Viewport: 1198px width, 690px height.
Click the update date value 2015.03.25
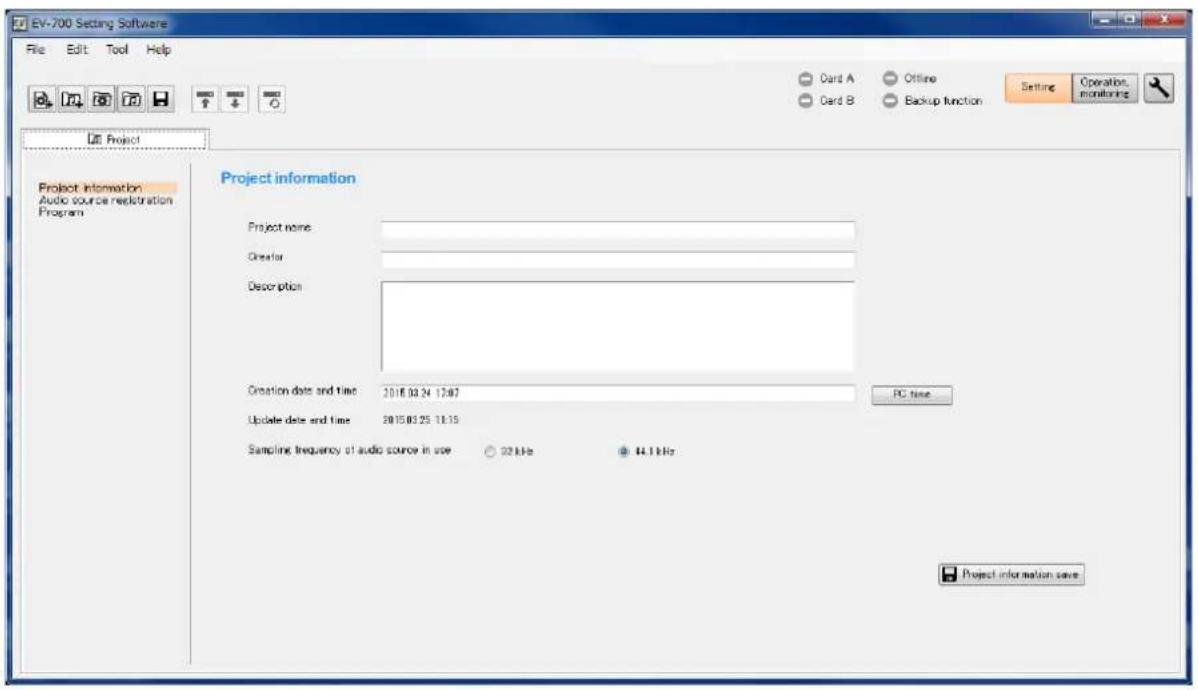coord(420,420)
